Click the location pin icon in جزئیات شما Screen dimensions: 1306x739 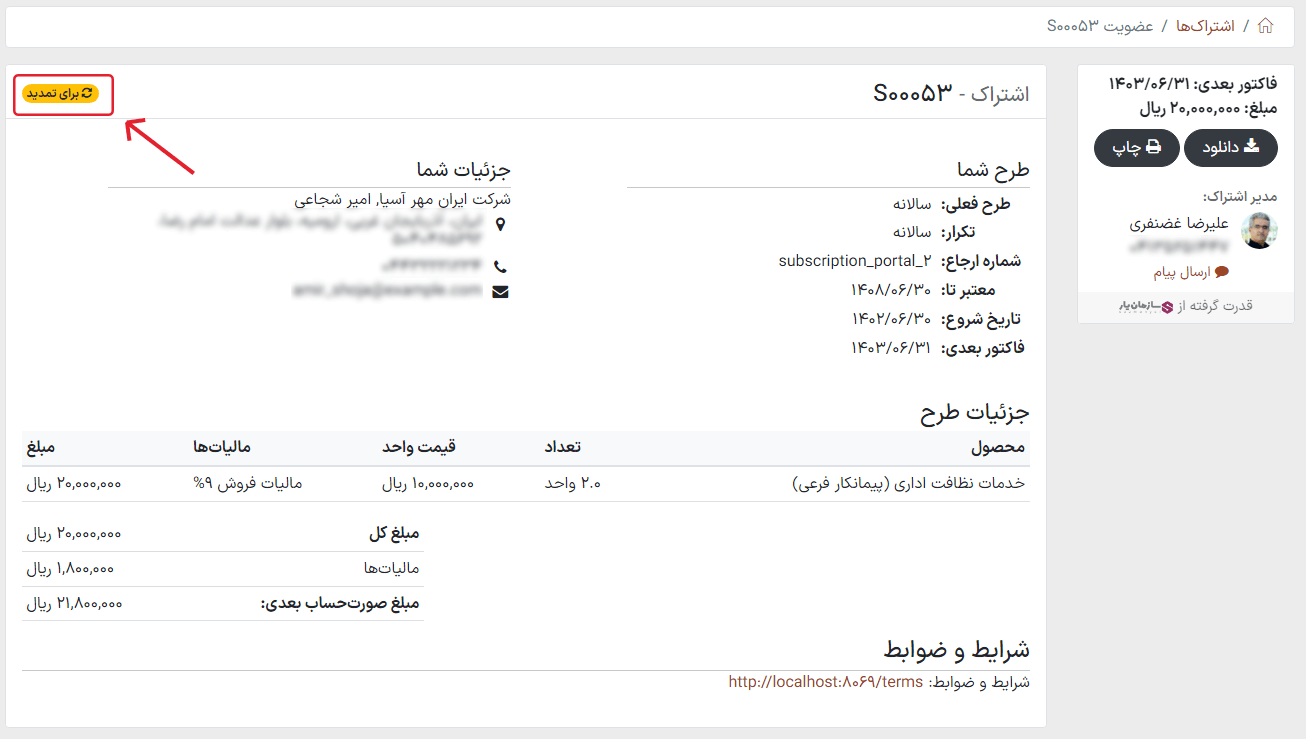click(x=502, y=225)
